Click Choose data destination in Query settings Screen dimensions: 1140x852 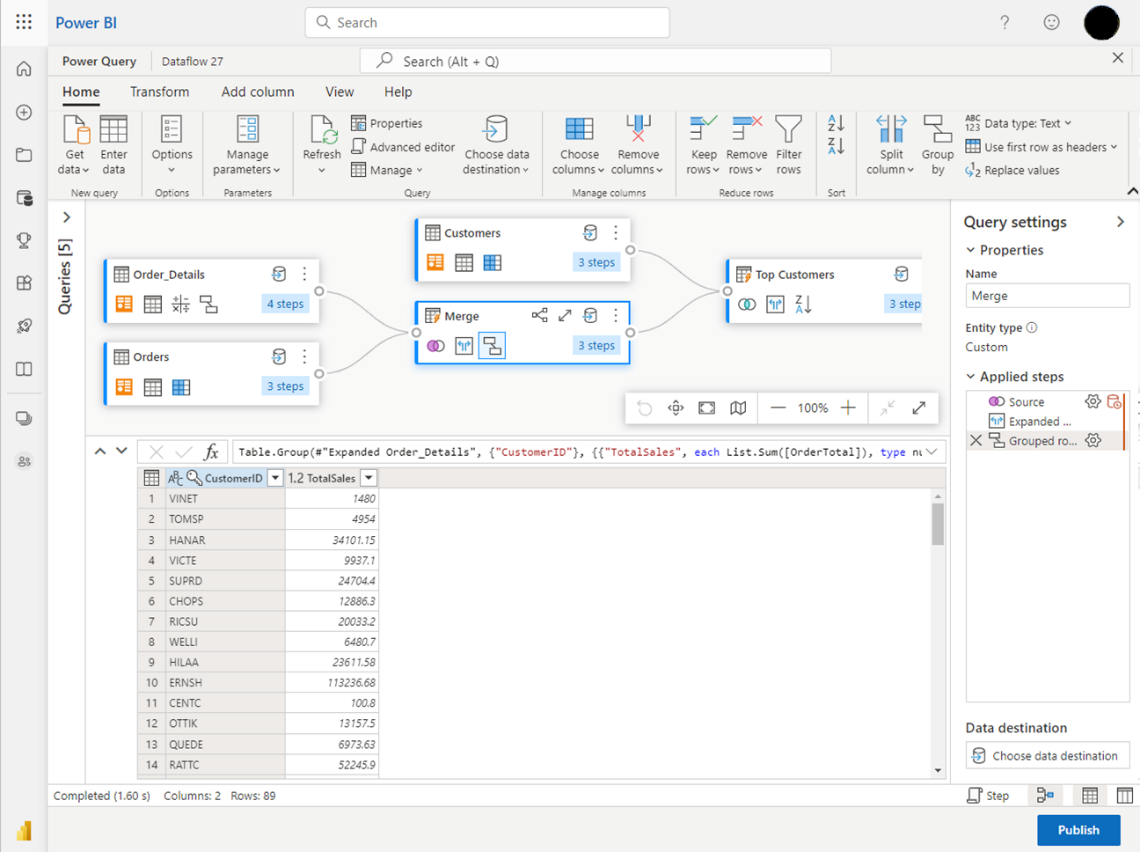click(x=1047, y=756)
